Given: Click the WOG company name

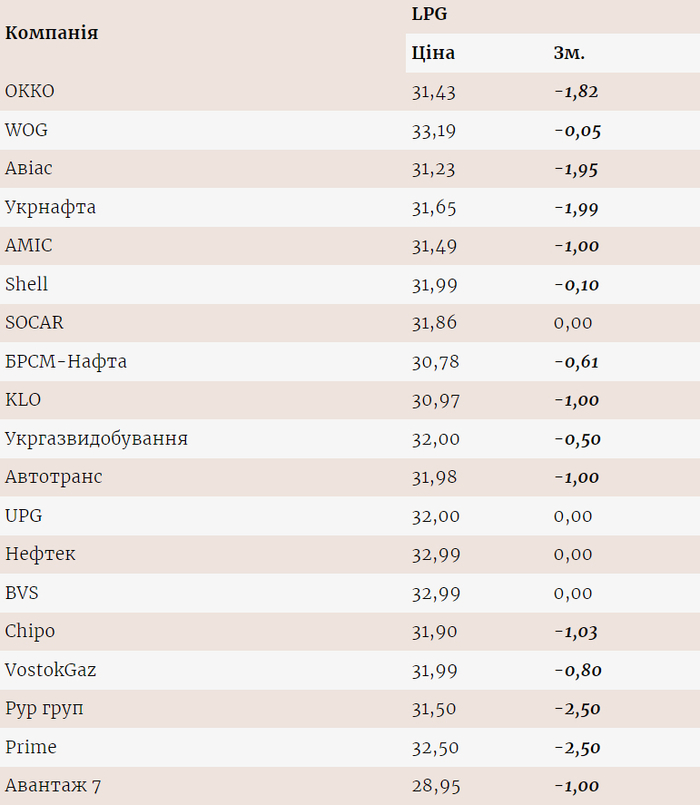Looking at the screenshot, I should point(26,130).
